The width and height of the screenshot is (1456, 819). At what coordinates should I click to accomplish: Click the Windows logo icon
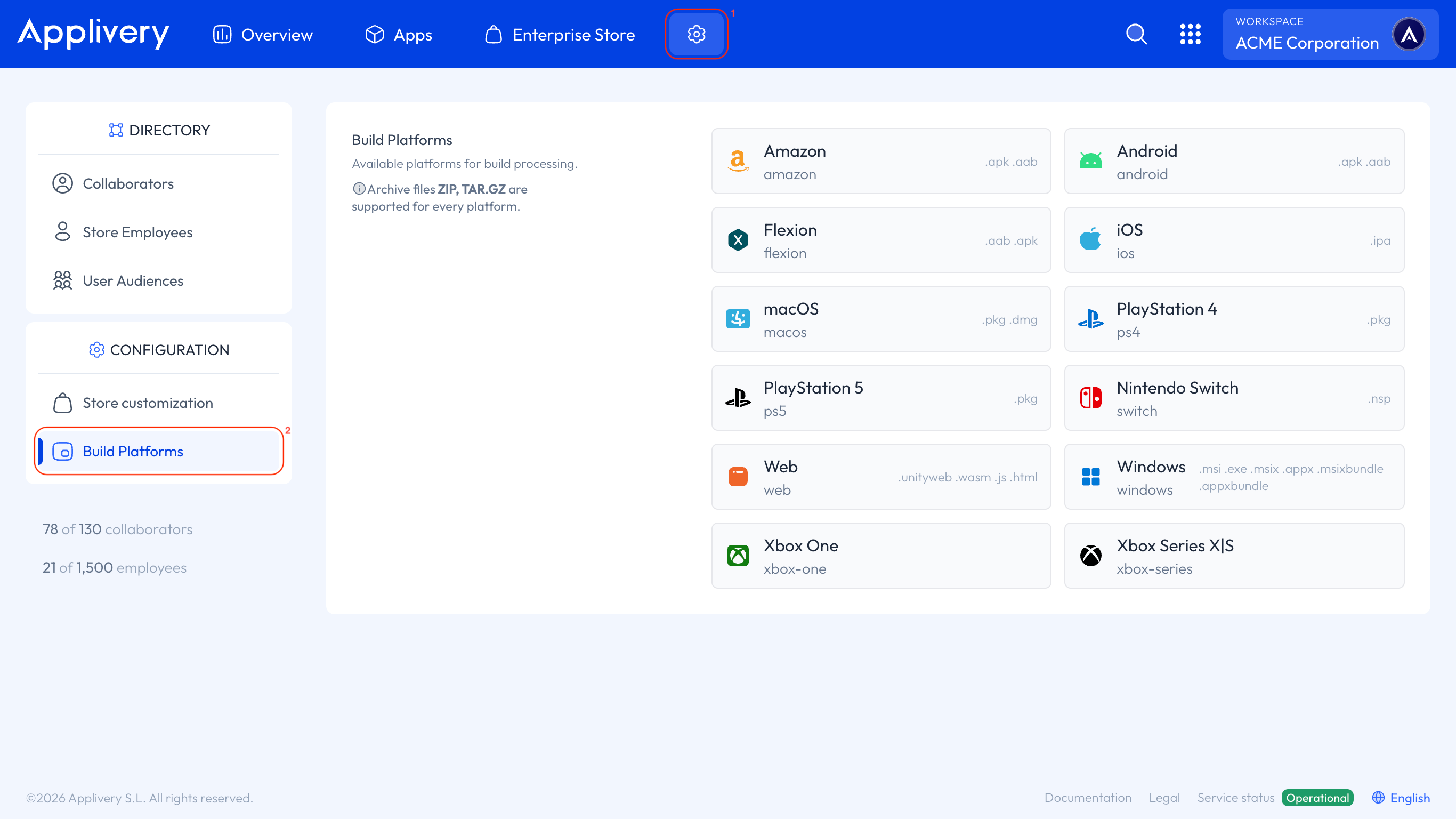click(1090, 477)
